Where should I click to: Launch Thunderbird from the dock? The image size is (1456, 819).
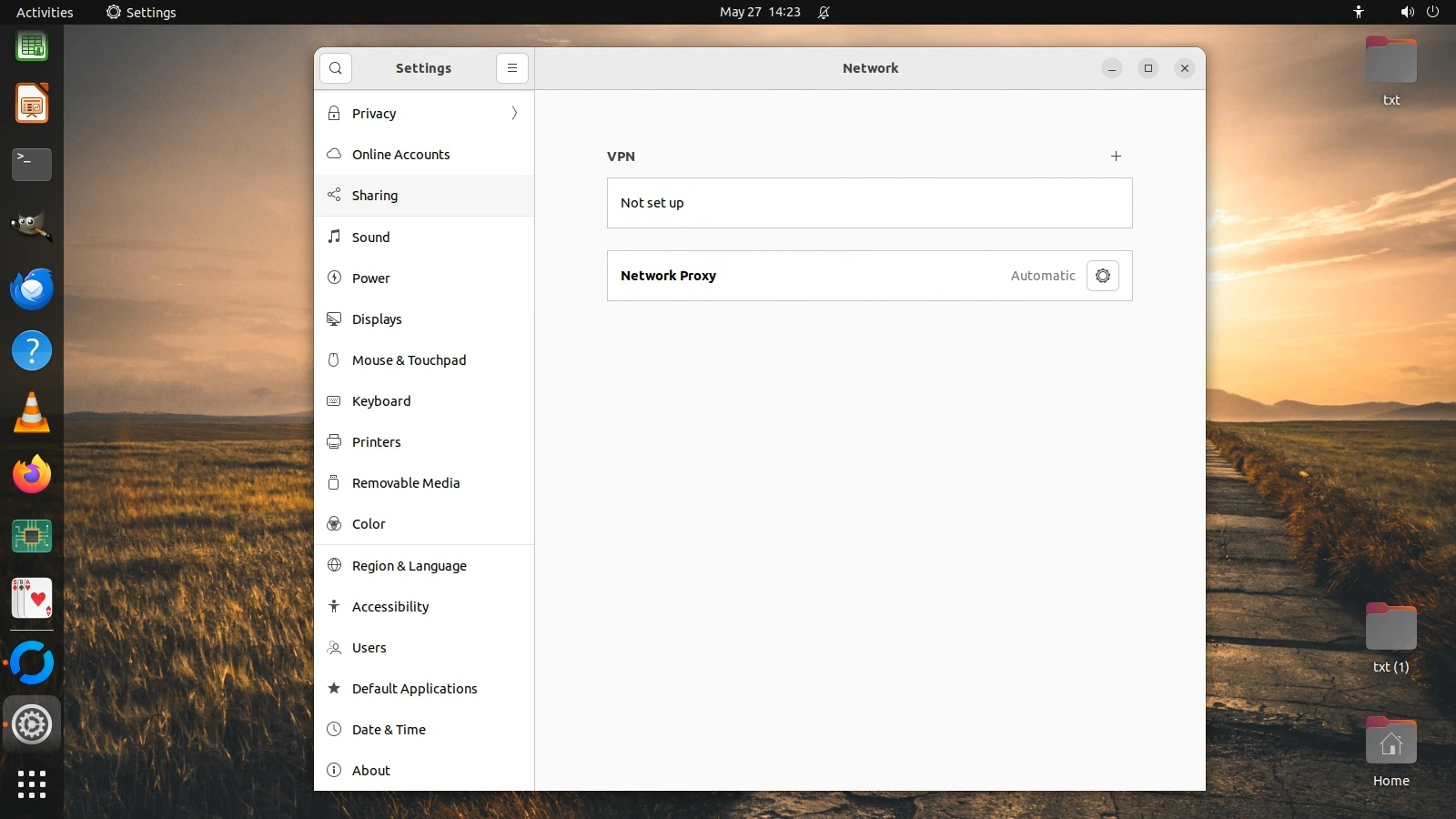(32, 289)
